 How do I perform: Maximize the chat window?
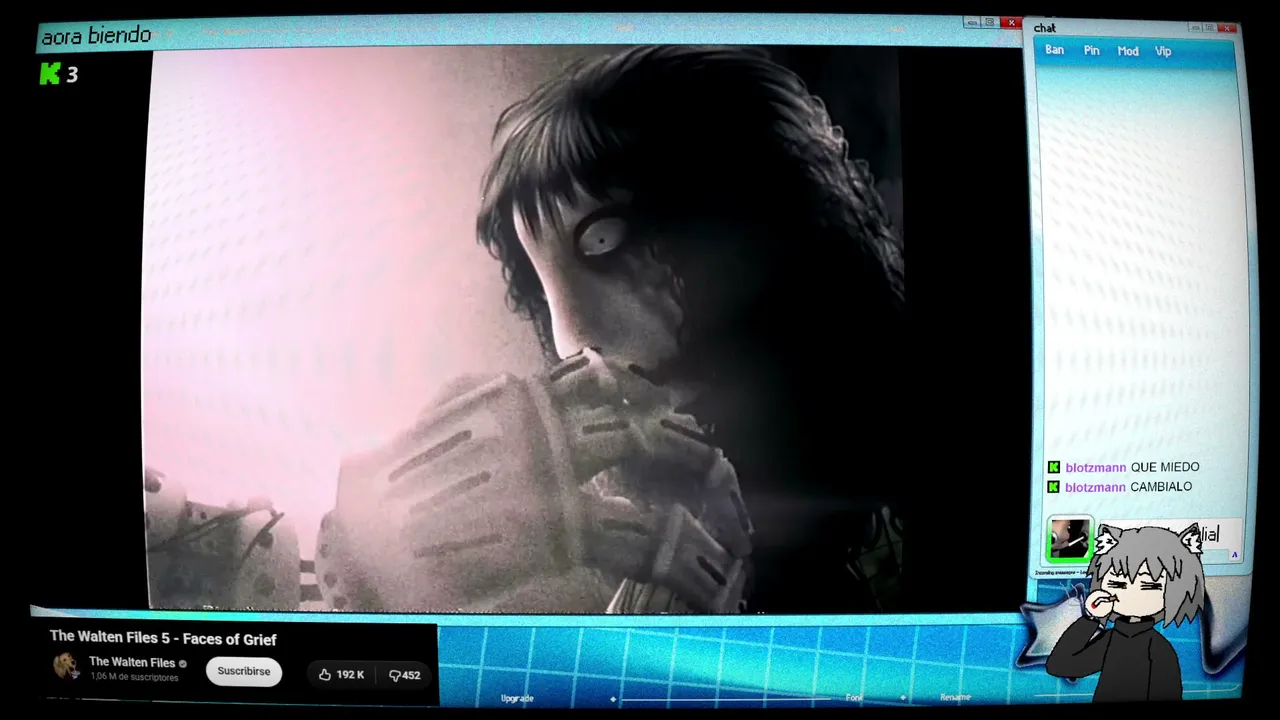(1210, 28)
